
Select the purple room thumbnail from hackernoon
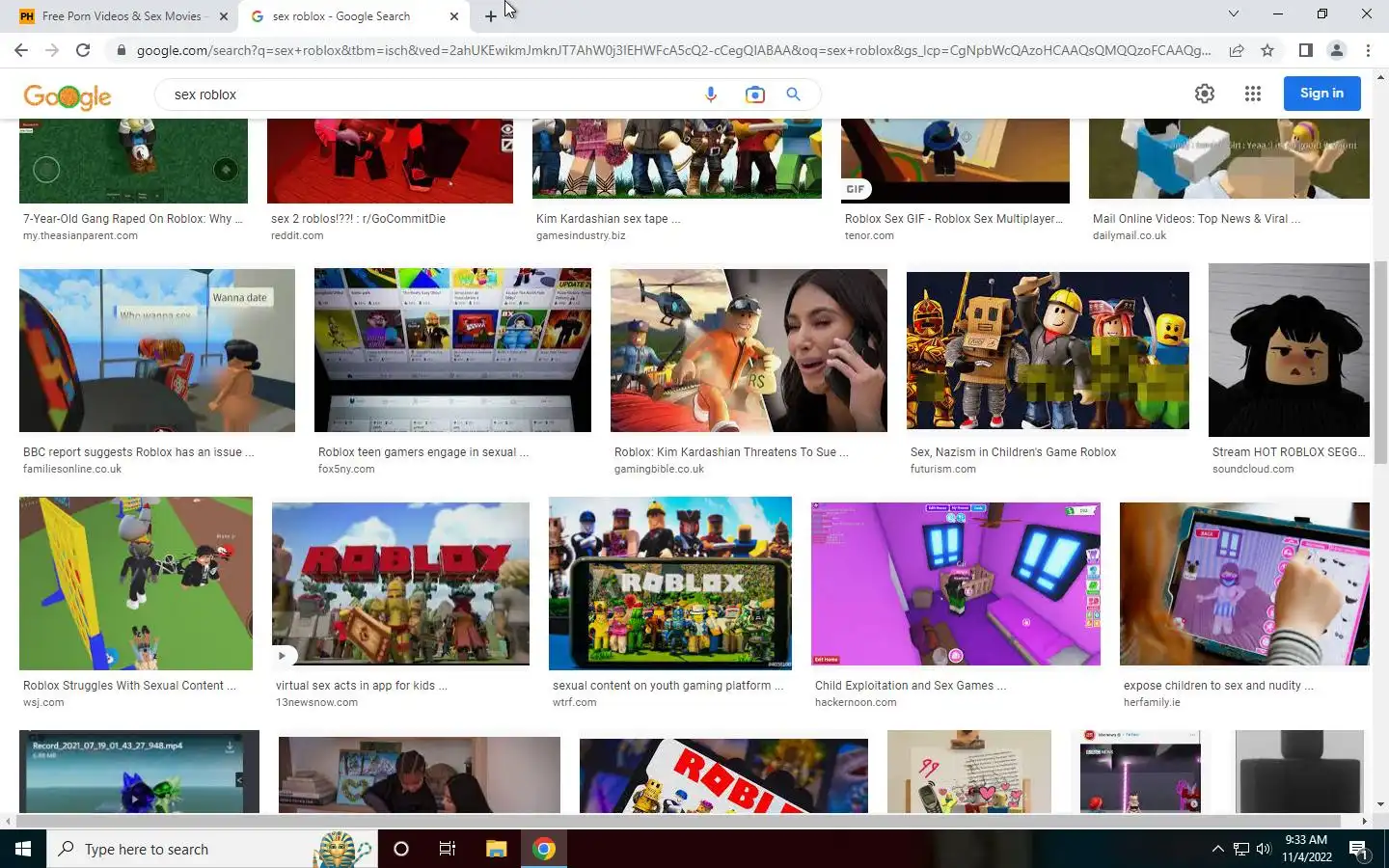[956, 583]
